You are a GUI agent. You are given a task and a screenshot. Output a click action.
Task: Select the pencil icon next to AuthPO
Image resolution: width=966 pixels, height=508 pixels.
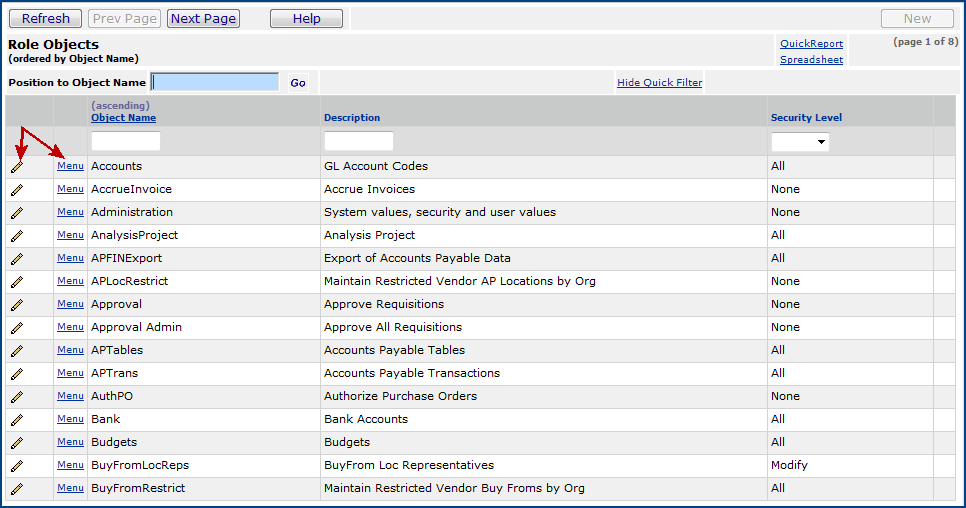(x=17, y=397)
